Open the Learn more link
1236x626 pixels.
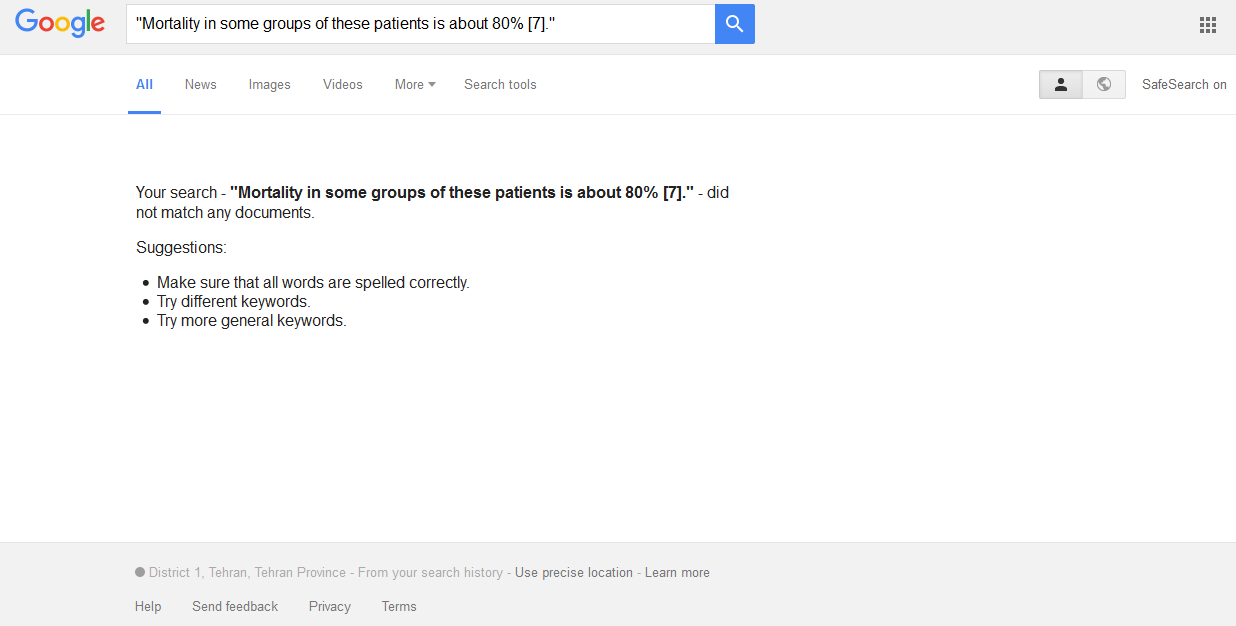coord(677,573)
